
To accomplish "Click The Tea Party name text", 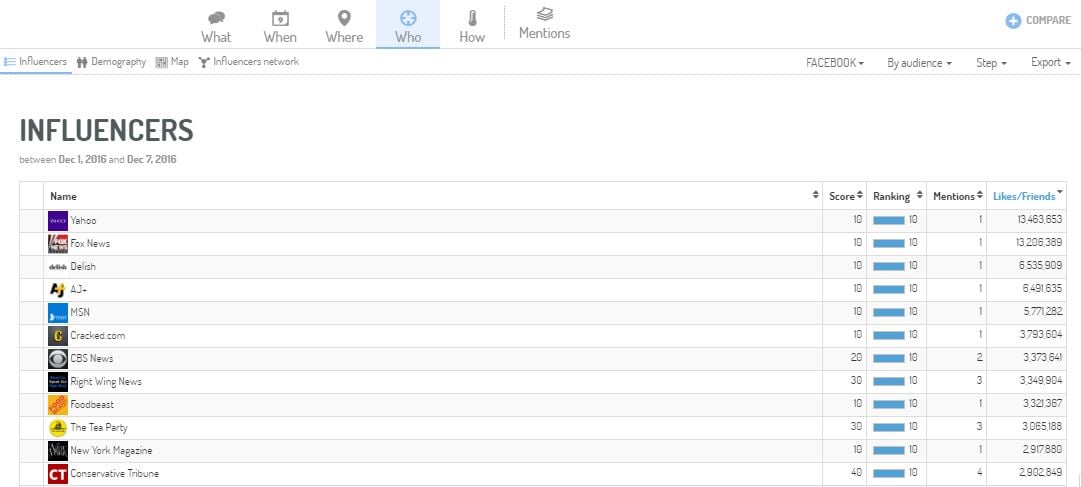I will [99, 428].
